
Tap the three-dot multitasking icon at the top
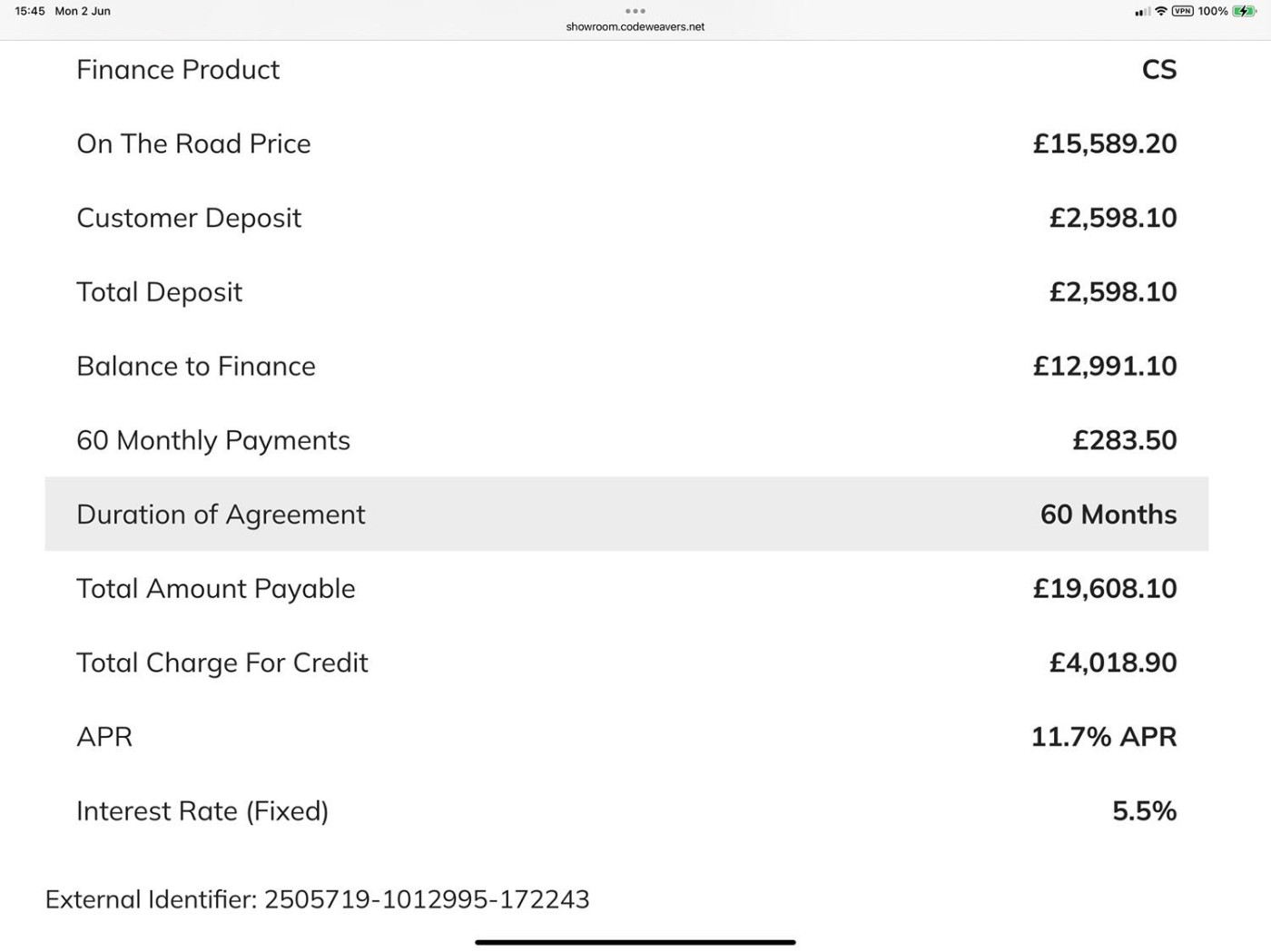point(635,11)
